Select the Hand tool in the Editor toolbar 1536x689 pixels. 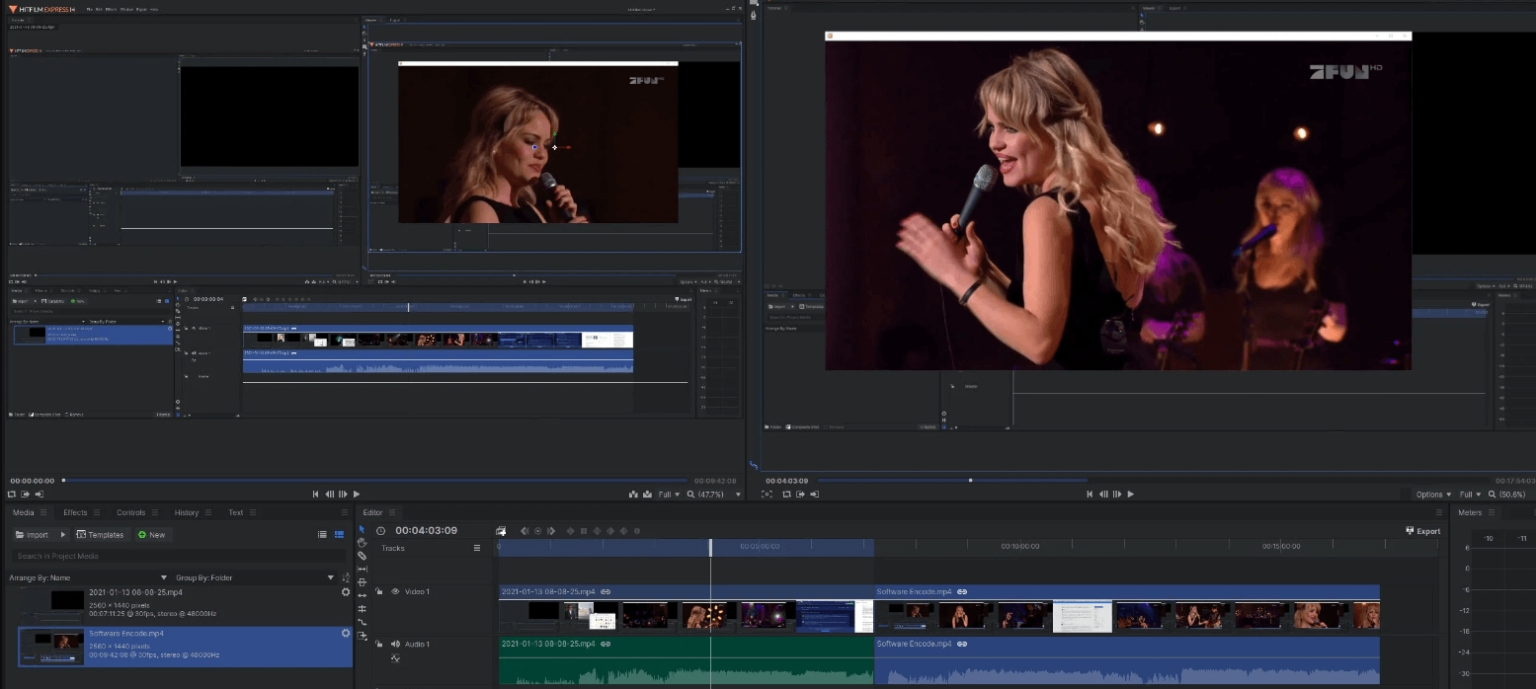(362, 543)
